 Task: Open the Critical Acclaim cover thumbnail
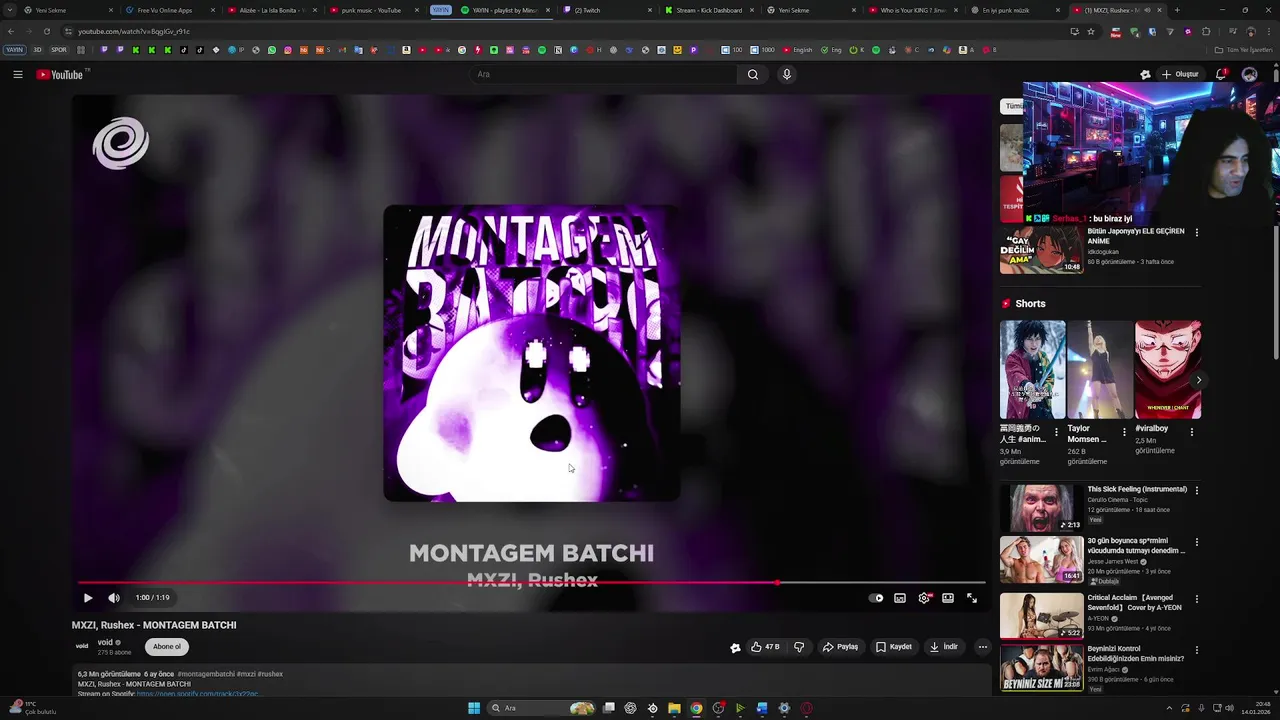click(x=1041, y=616)
